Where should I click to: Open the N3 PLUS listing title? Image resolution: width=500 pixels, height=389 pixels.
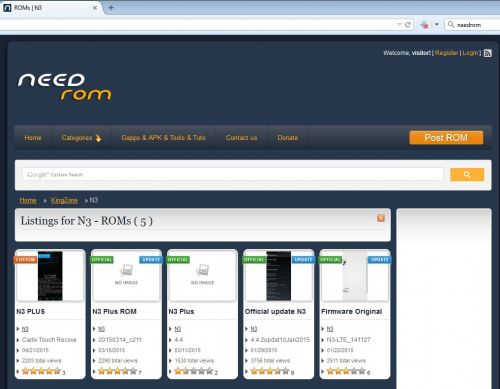30,311
